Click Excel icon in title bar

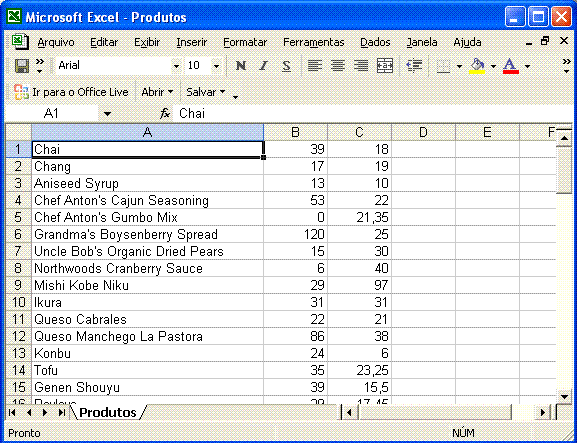point(14,16)
